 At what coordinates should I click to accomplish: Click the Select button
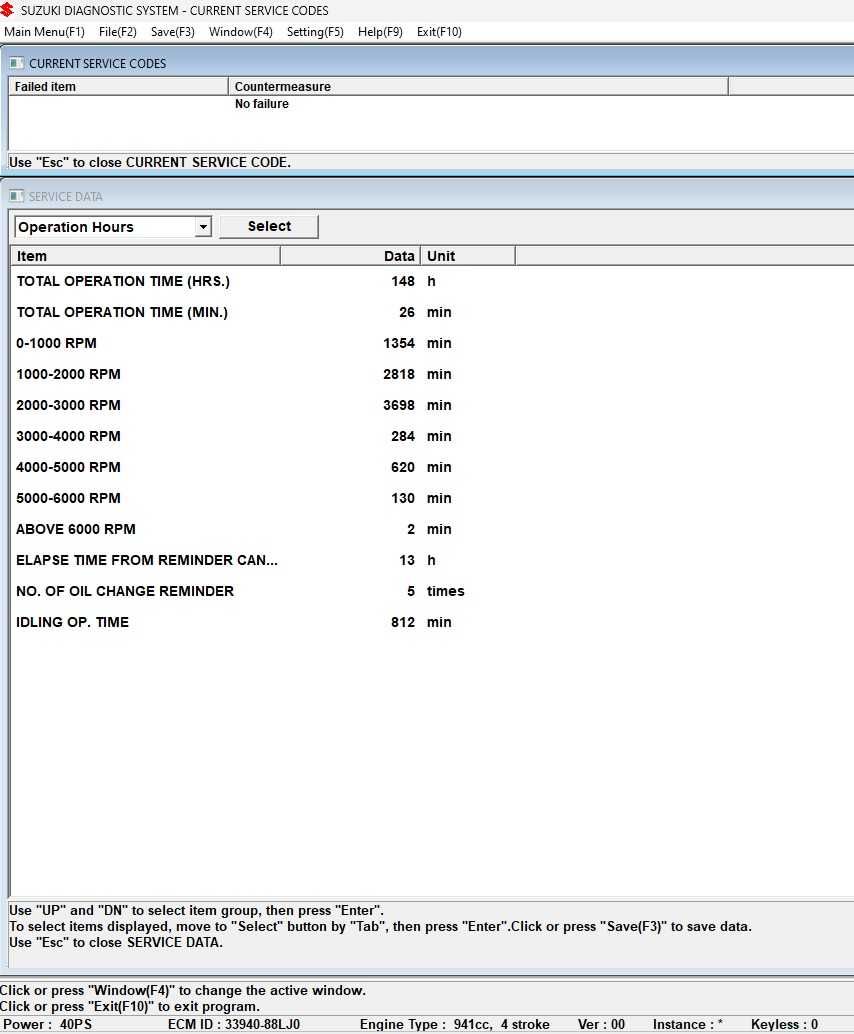269,226
